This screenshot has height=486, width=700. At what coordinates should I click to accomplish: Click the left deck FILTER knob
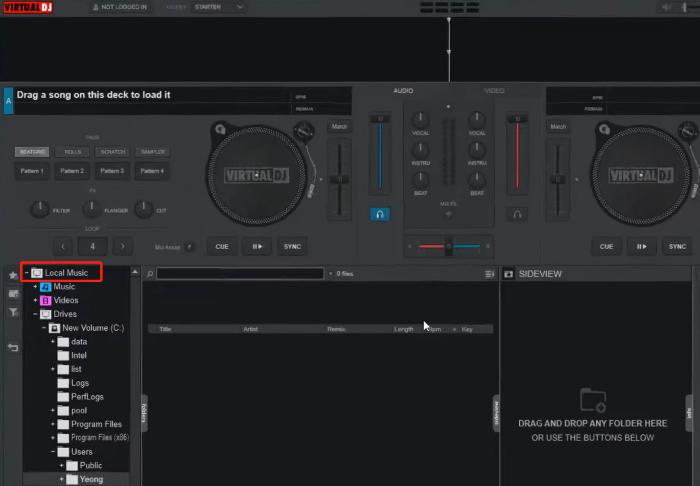coord(40,209)
